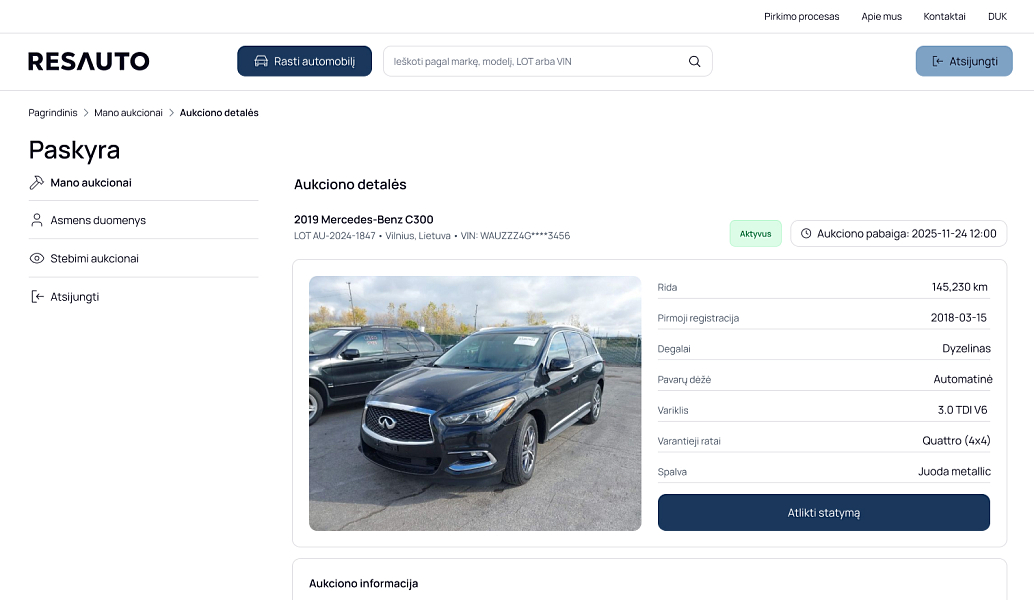The image size is (1034, 600).
Task: Click the Vilnius, Lietuva location text
Action: pyautogui.click(x=418, y=236)
